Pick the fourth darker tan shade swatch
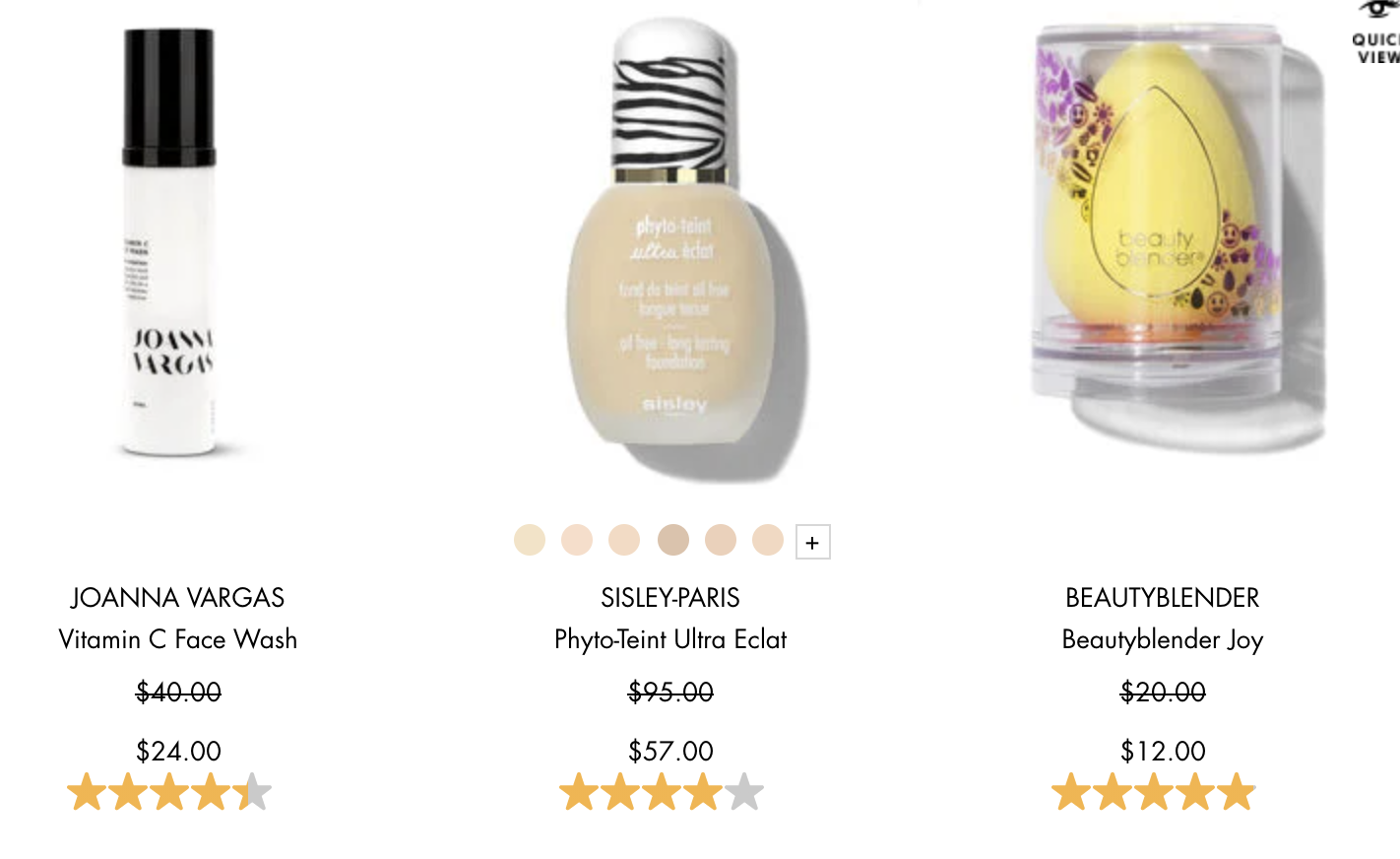 click(673, 540)
